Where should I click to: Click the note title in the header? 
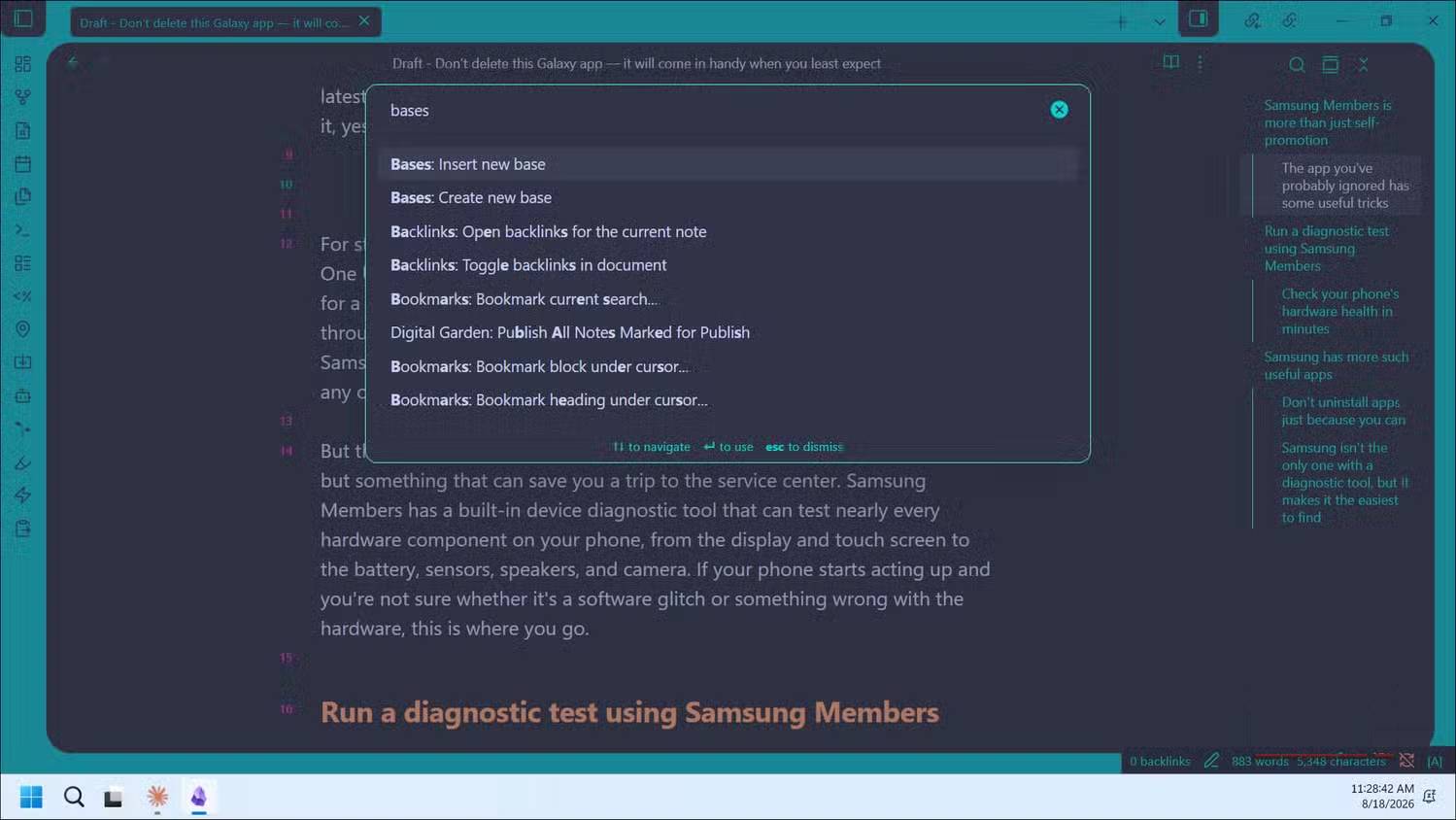(x=636, y=63)
